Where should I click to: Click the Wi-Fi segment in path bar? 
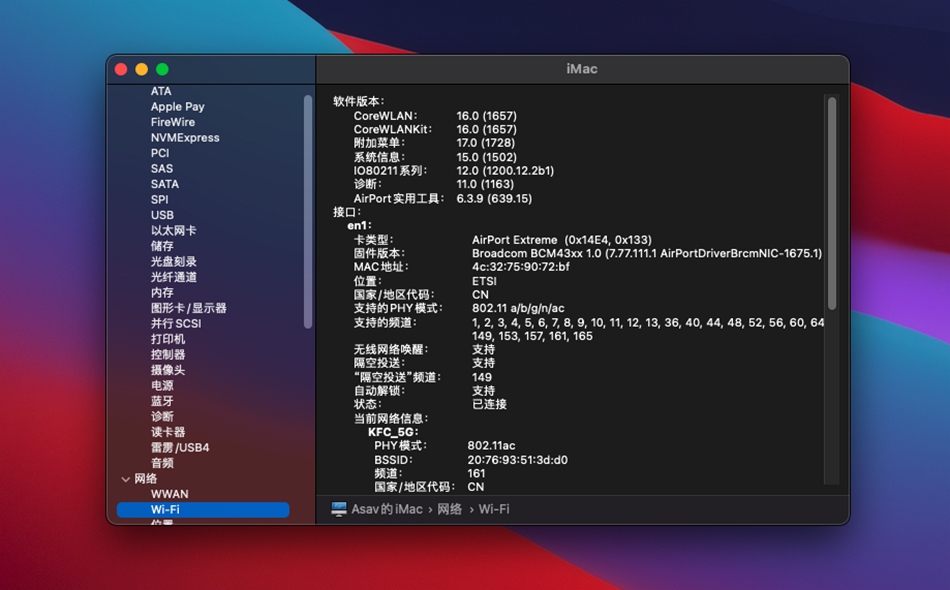[x=494, y=509]
